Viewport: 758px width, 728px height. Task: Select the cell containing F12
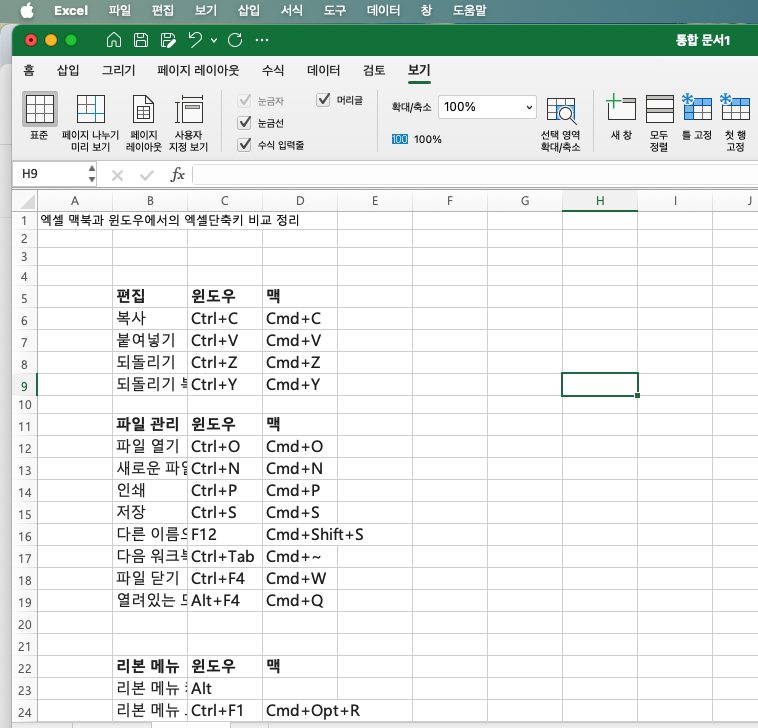[225, 535]
